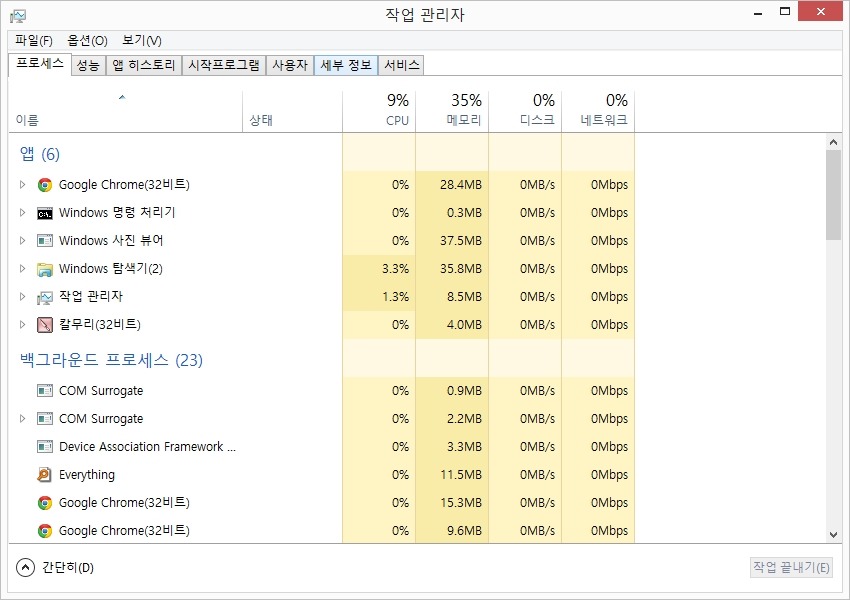Click the 28.4MB memory value

pos(461,185)
